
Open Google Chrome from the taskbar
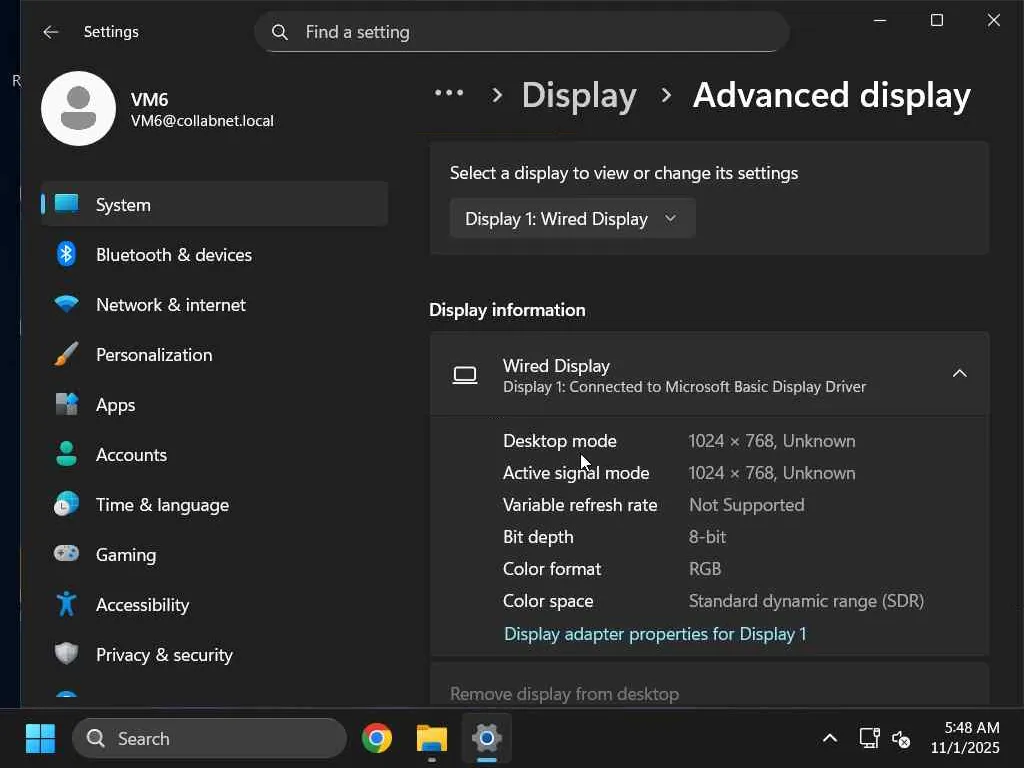pos(377,739)
